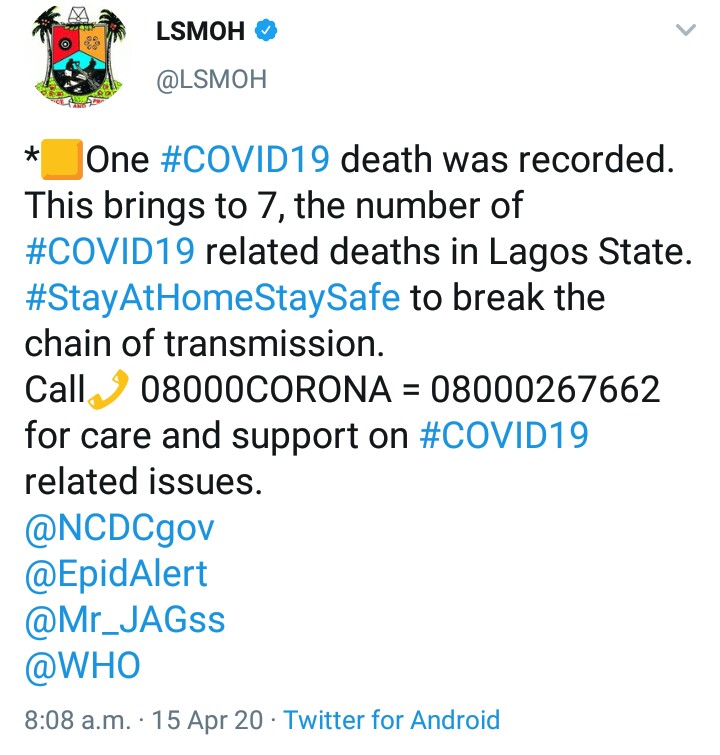This screenshot has height=755, width=720.
Task: Open #COVID19 hashtag before 'death was recorded'
Action: point(244,160)
